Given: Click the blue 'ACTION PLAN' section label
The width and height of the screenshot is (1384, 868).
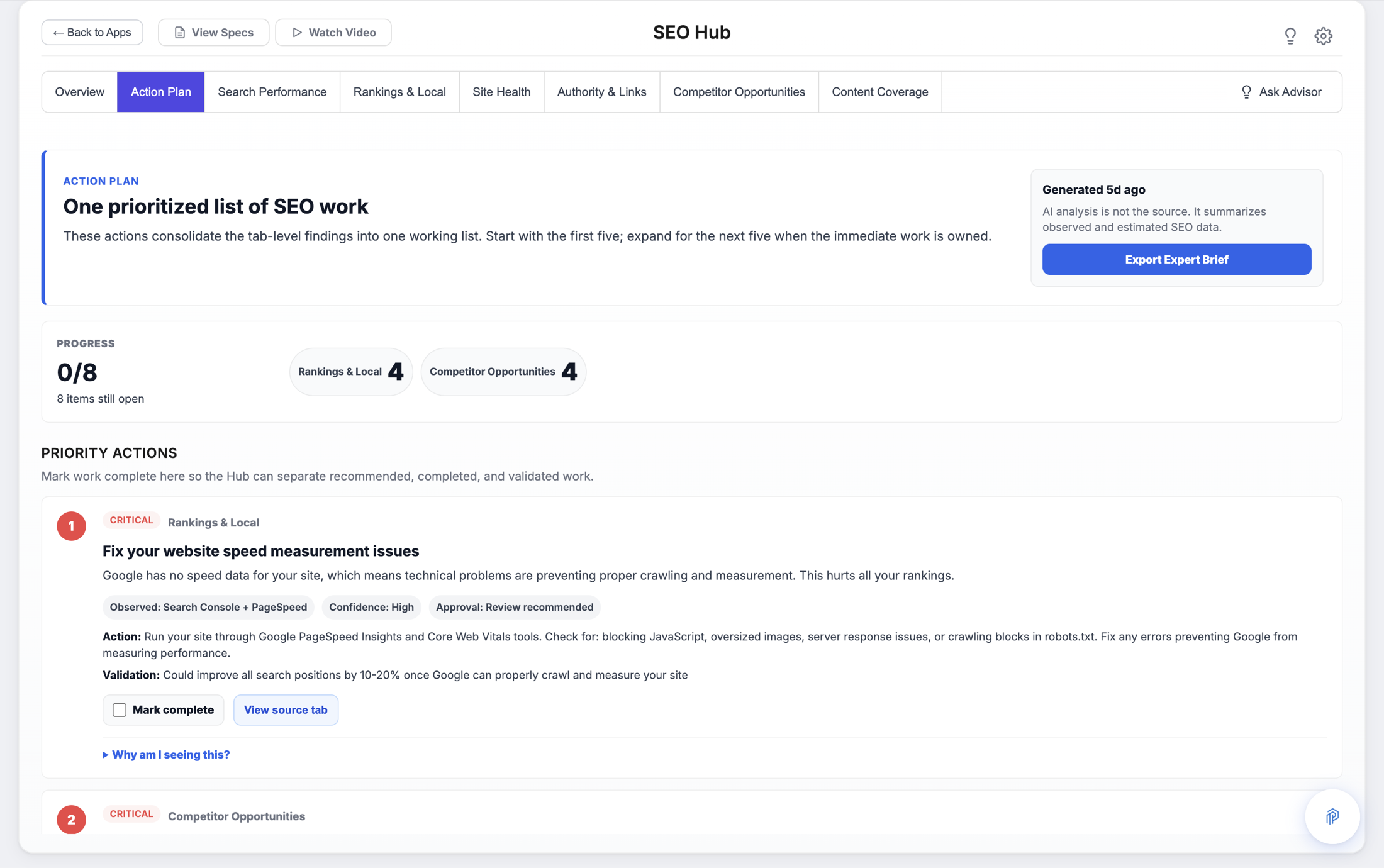Looking at the screenshot, I should [x=101, y=181].
